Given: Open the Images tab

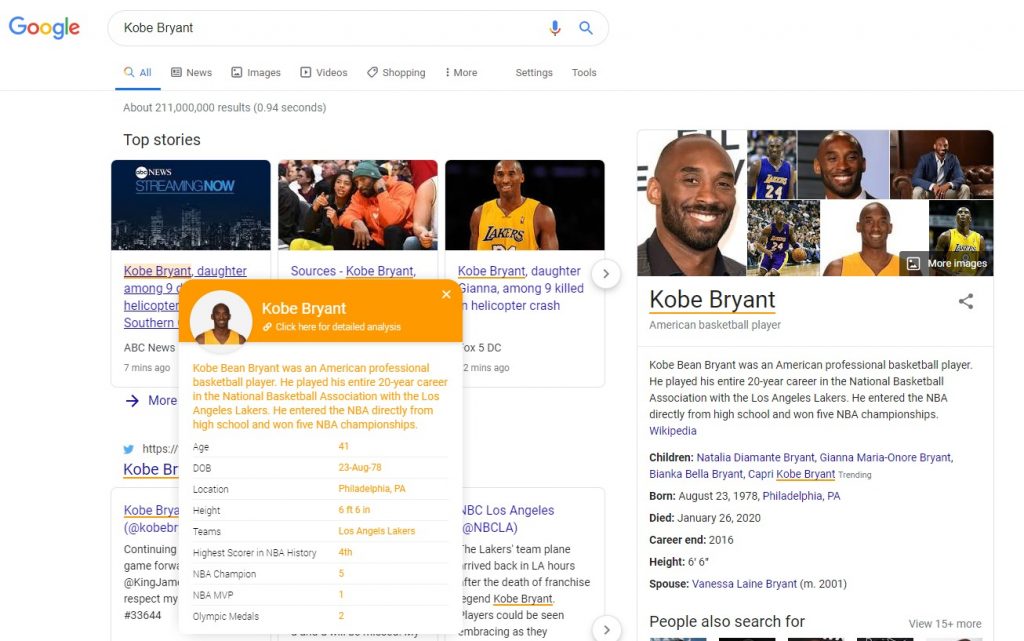Looking at the screenshot, I should 256,72.
